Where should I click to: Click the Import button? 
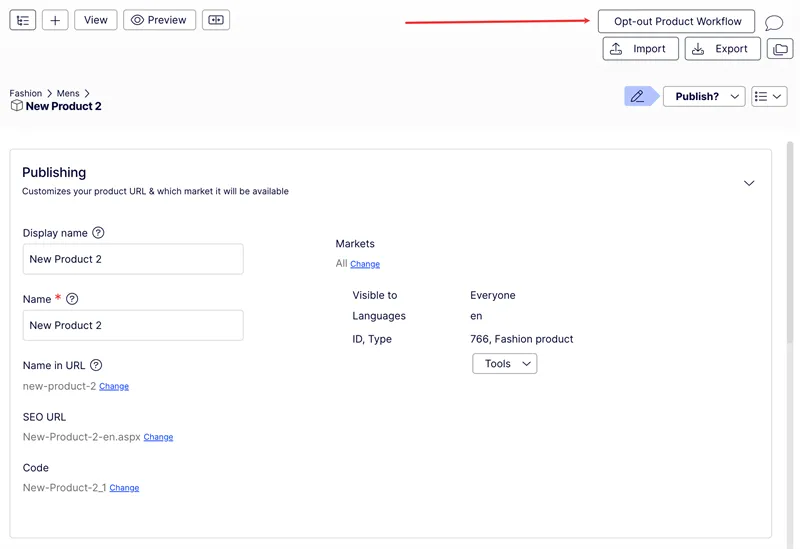tap(640, 49)
